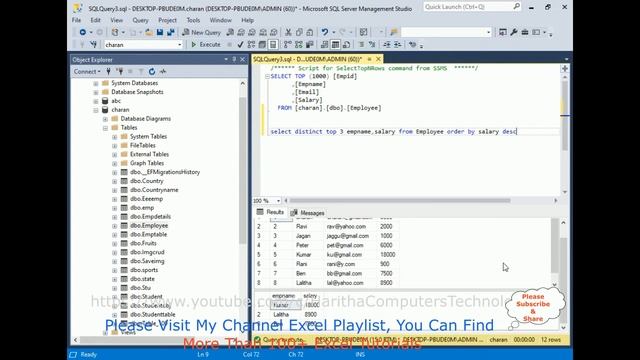This screenshot has width=640, height=360.
Task: Click the Quick Launch search magnifier icon
Action: 516,7
